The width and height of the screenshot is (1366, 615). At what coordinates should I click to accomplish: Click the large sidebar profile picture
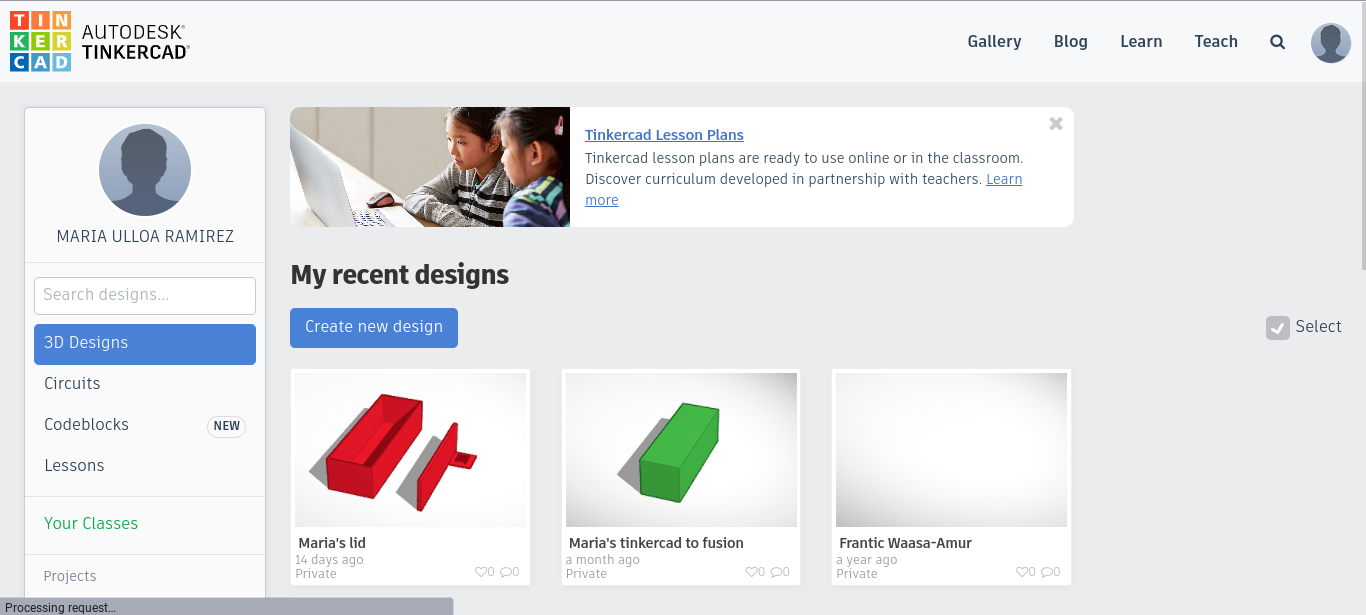click(145, 170)
